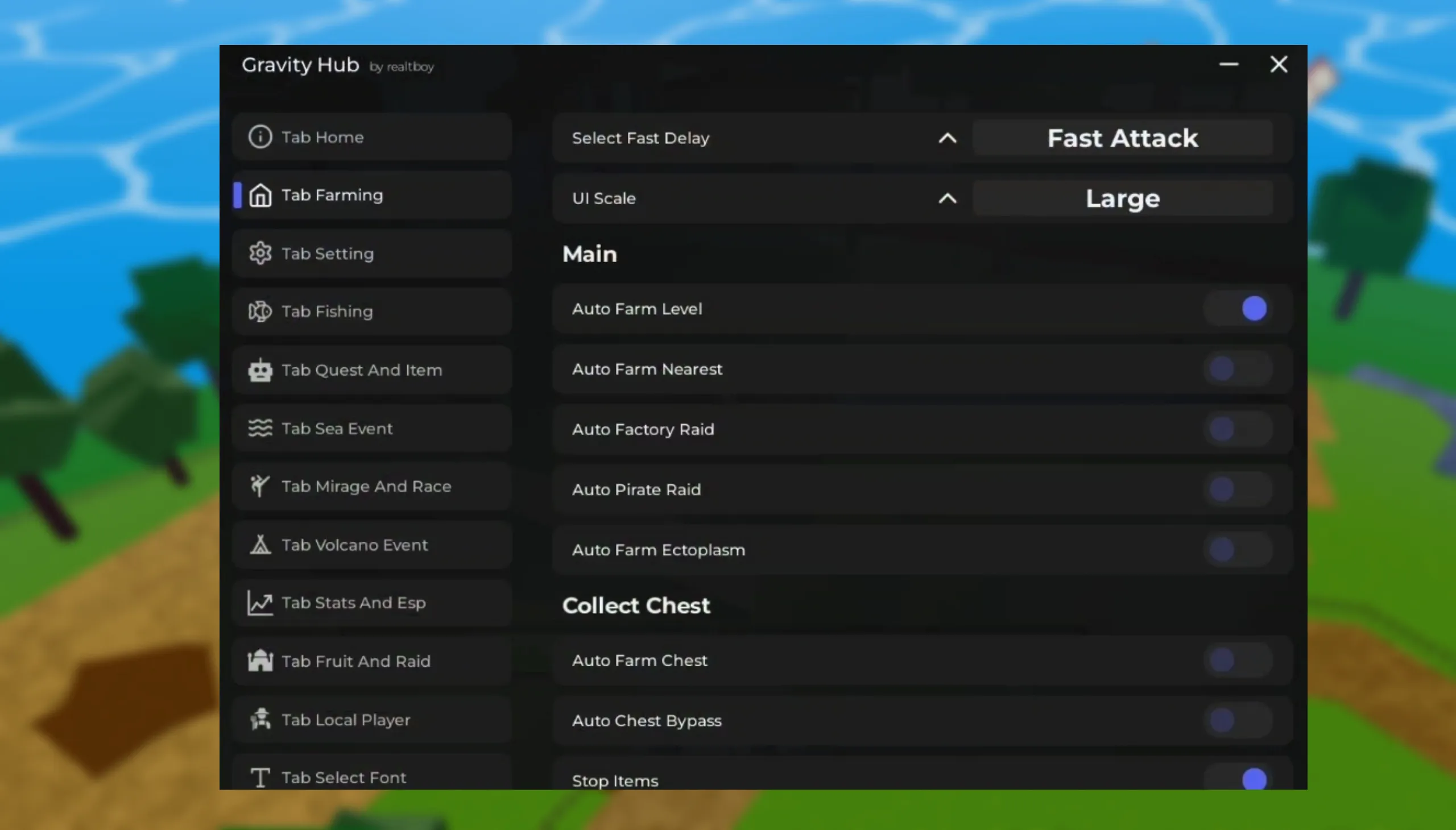Click the info icon beside Tab Home
1456x830 pixels.
point(260,137)
